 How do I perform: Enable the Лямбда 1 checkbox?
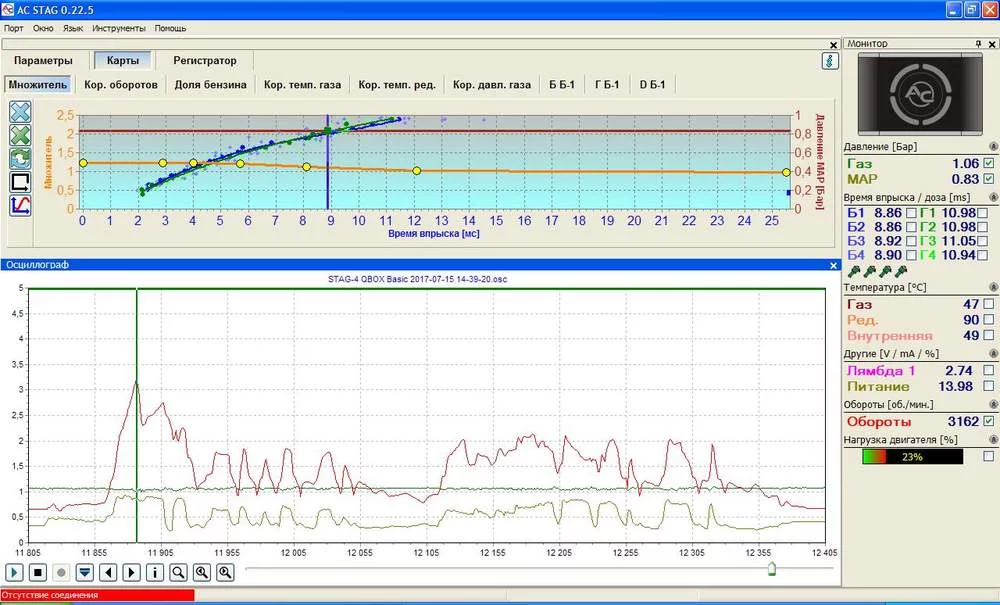pos(989,370)
